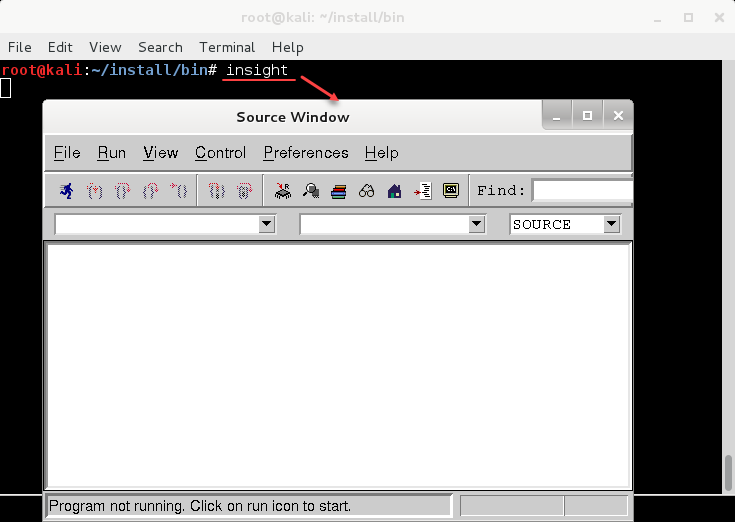Open the Breakpoints window icon
Image resolution: width=735 pixels, height=522 pixels.
pyautogui.click(x=423, y=191)
